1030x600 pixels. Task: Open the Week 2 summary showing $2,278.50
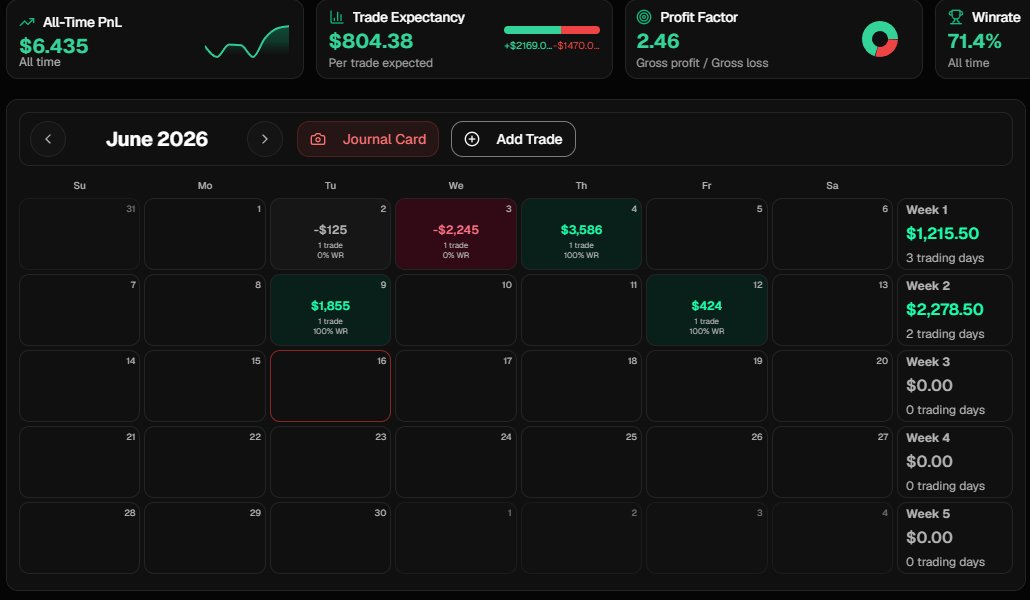point(955,310)
